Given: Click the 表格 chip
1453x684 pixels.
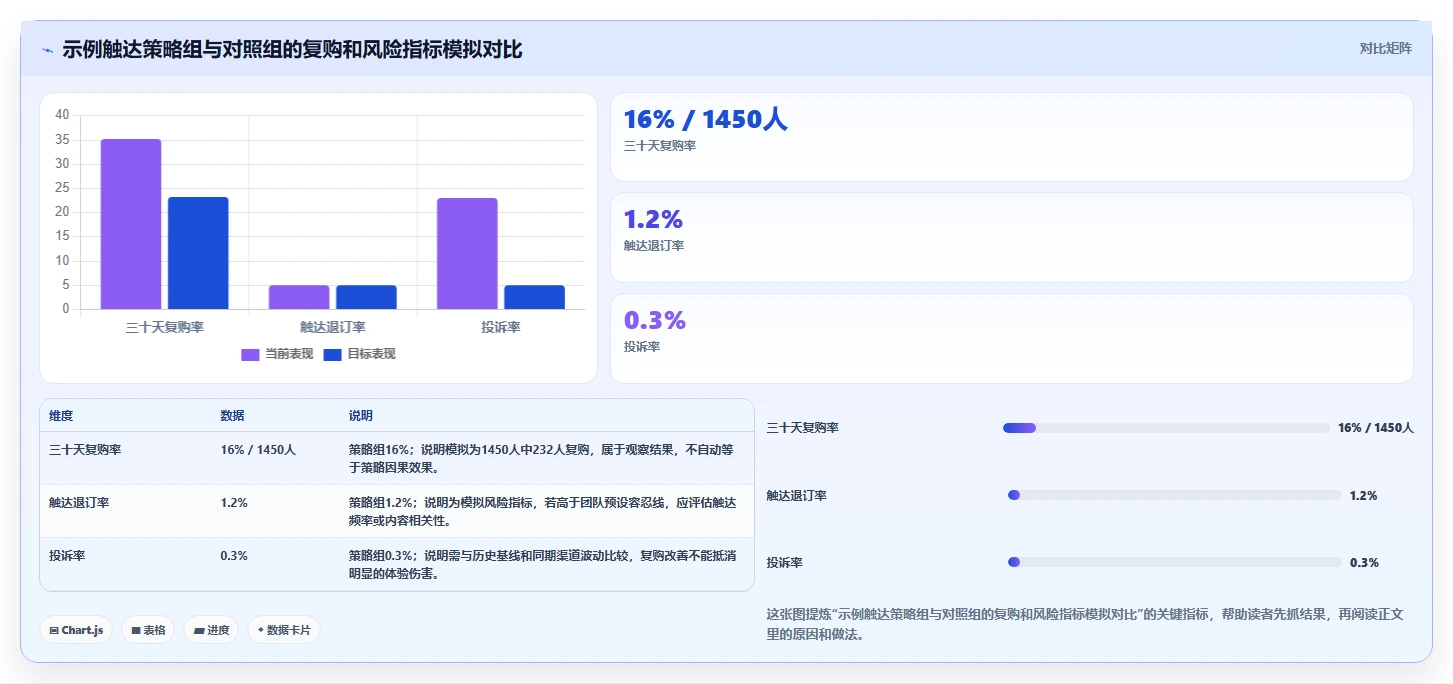Looking at the screenshot, I should 148,630.
